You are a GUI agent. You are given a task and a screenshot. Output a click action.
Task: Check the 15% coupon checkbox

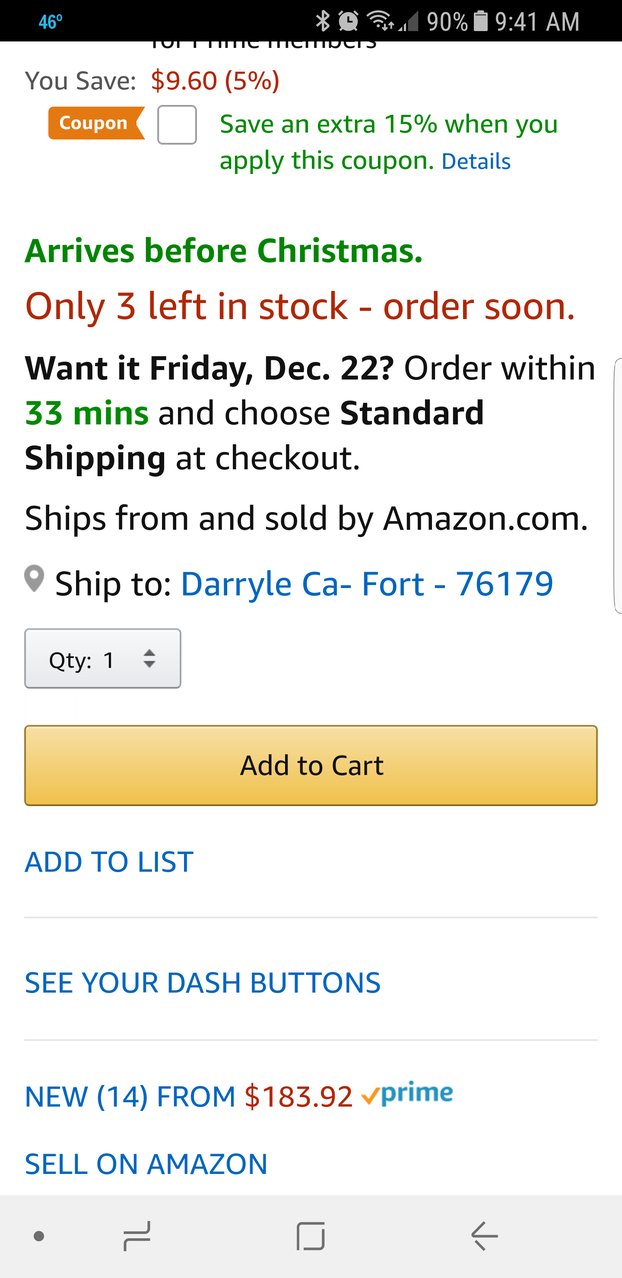[x=177, y=125]
